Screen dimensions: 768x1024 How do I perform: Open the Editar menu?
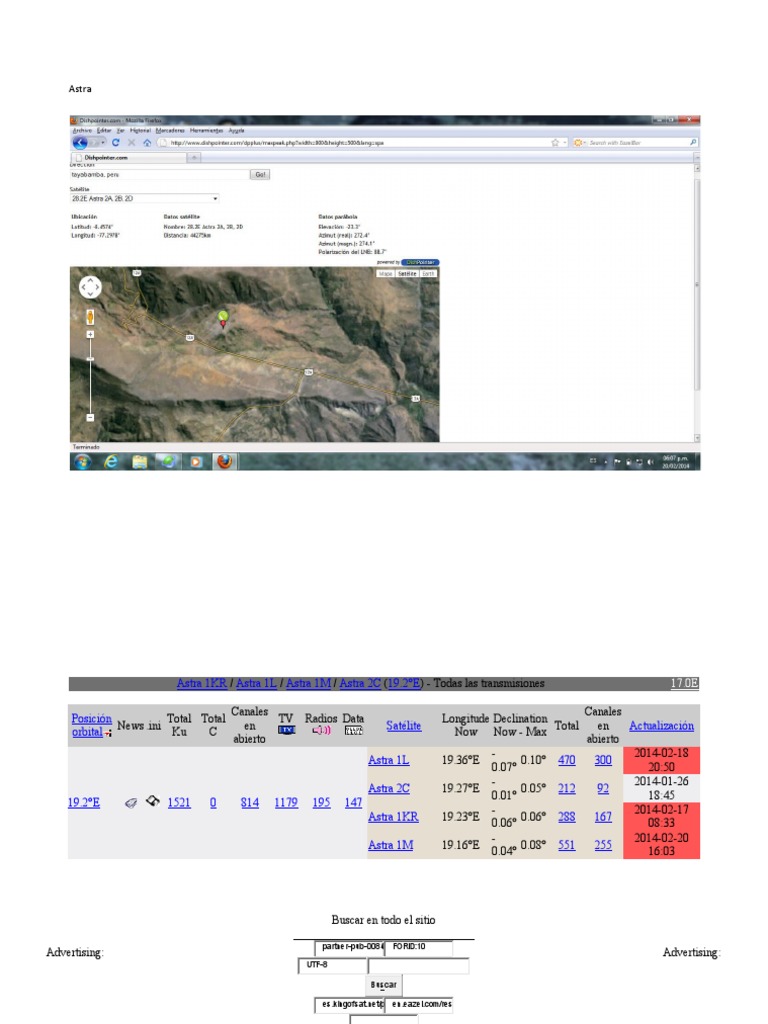(104, 130)
